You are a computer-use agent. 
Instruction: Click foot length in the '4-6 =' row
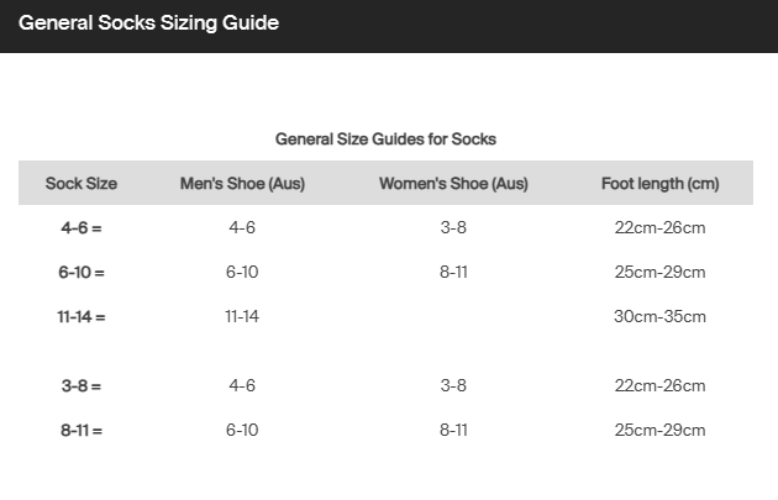point(660,228)
